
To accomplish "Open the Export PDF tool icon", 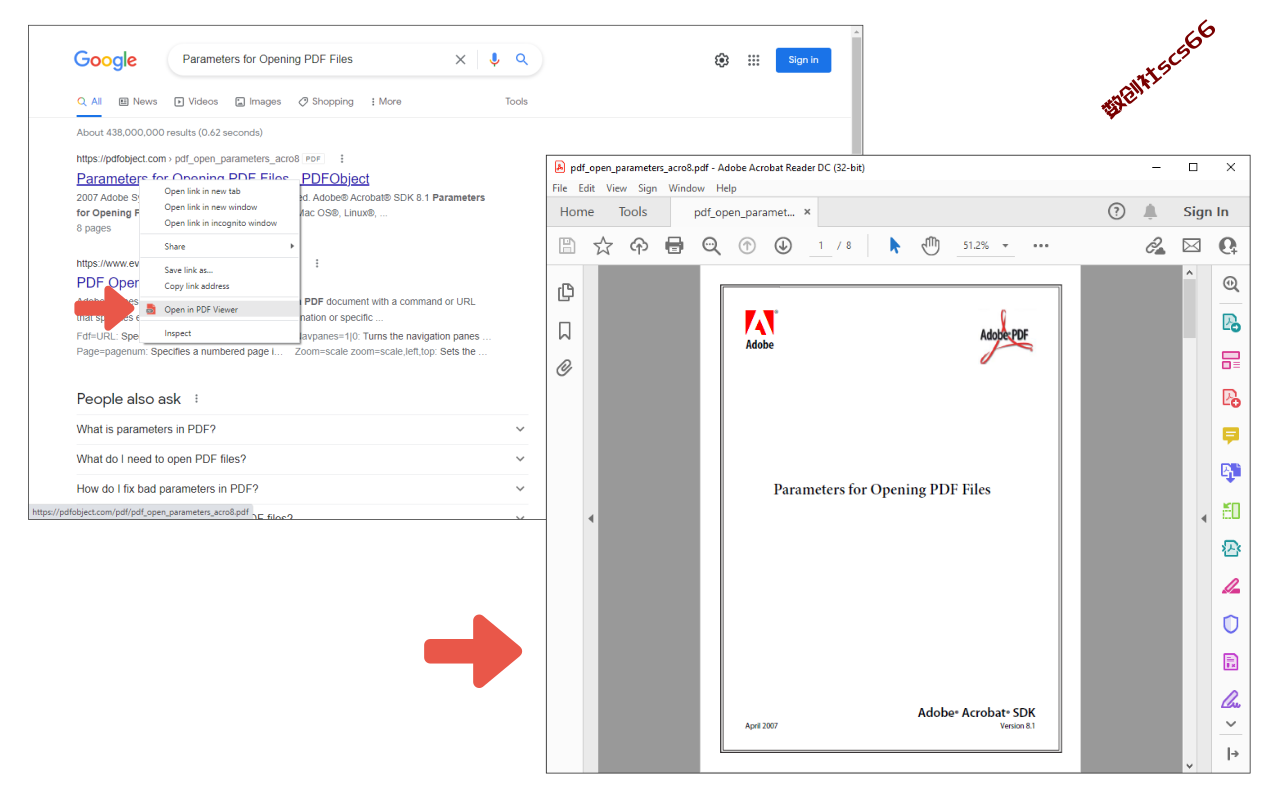I will click(1231, 322).
